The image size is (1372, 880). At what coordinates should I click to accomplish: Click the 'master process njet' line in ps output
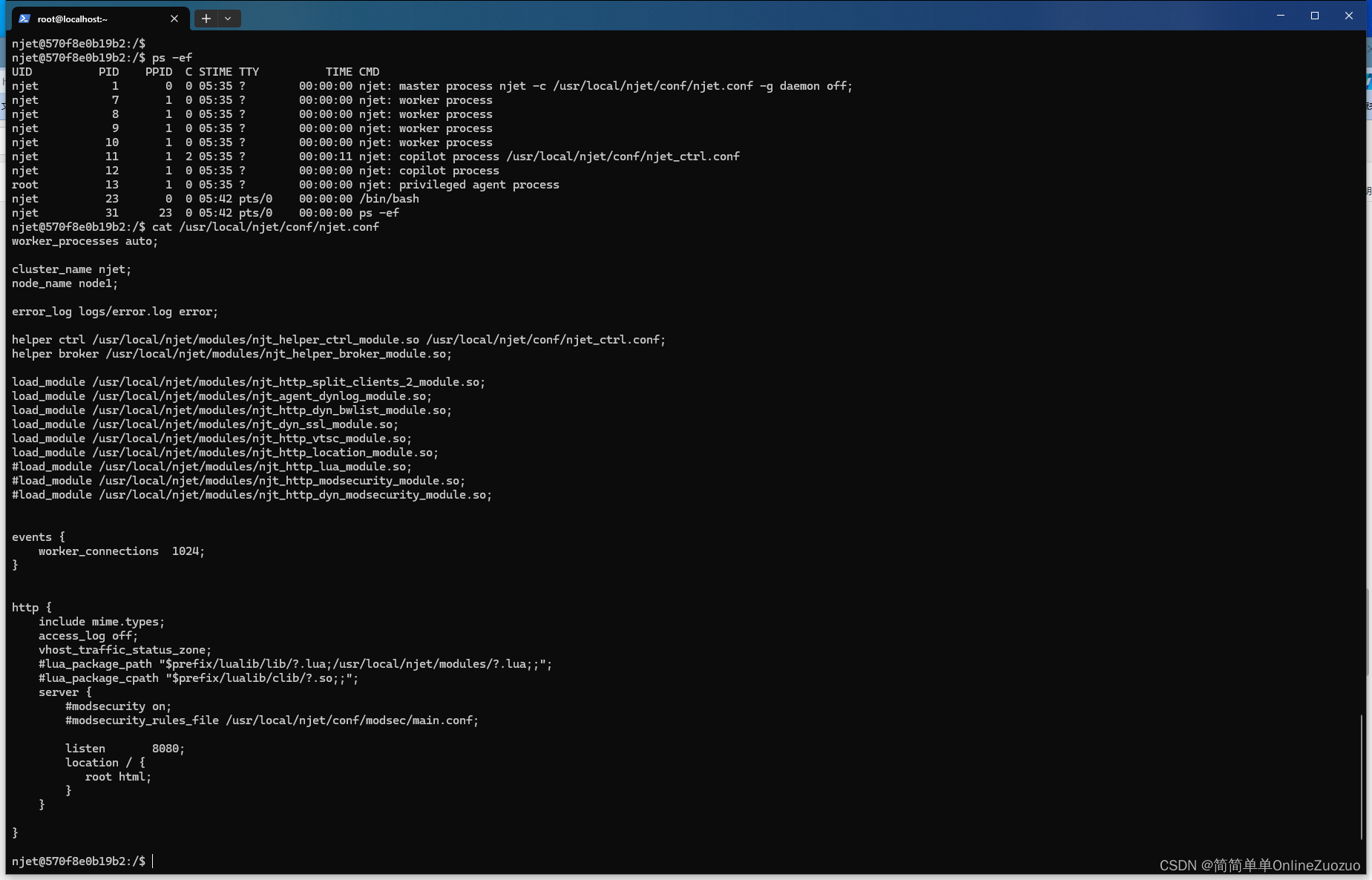click(432, 86)
